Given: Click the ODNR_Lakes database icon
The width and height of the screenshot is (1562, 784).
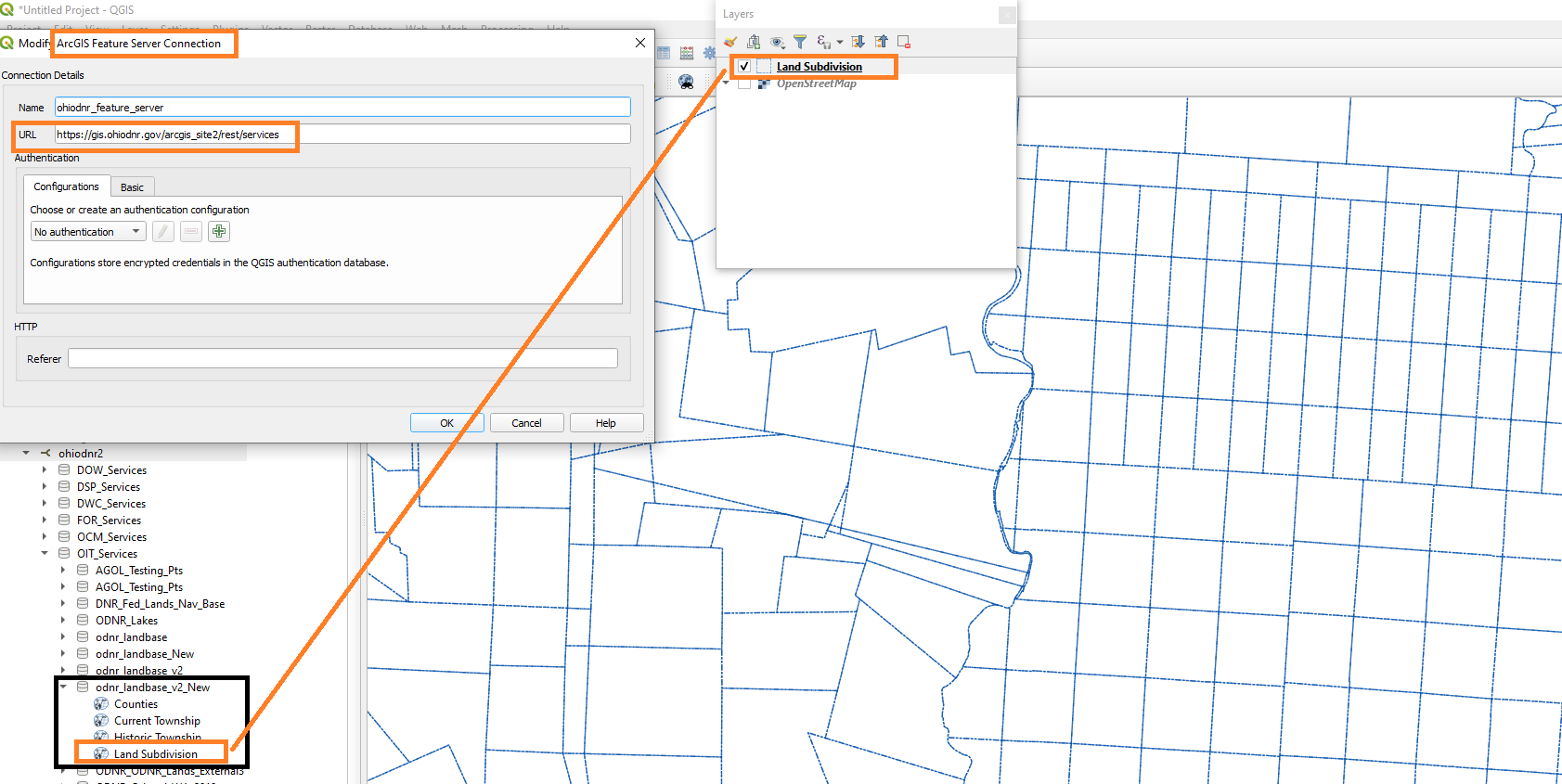Looking at the screenshot, I should tap(83, 621).
